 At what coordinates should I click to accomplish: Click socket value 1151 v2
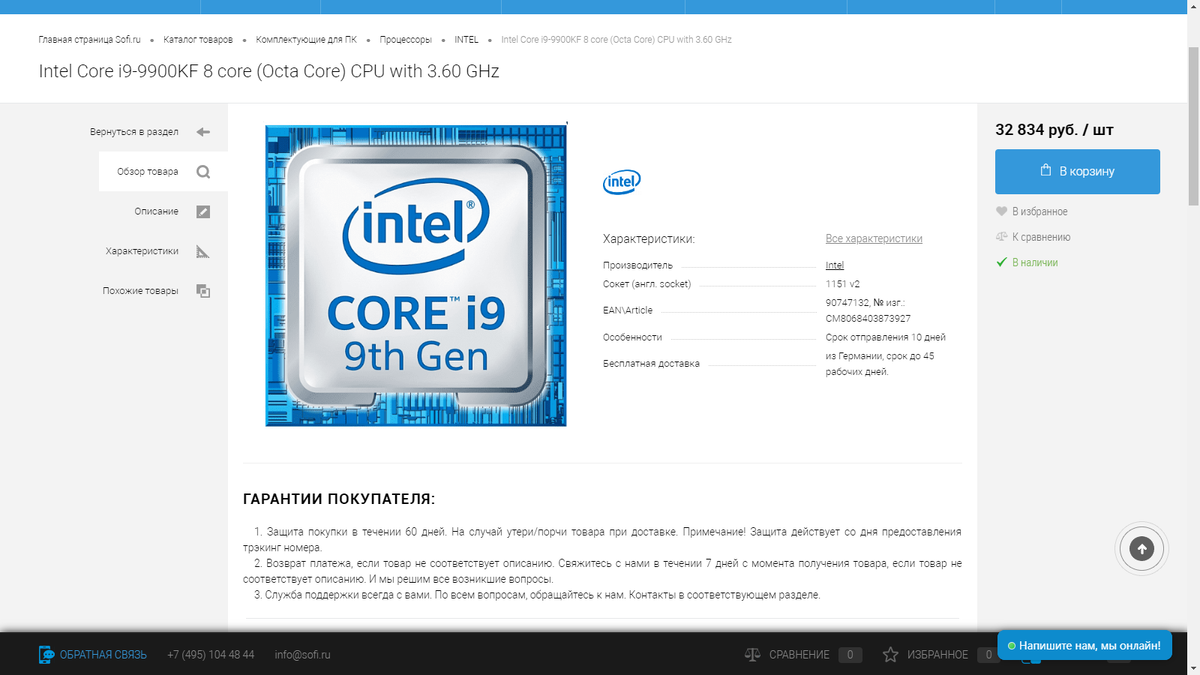[x=843, y=284]
